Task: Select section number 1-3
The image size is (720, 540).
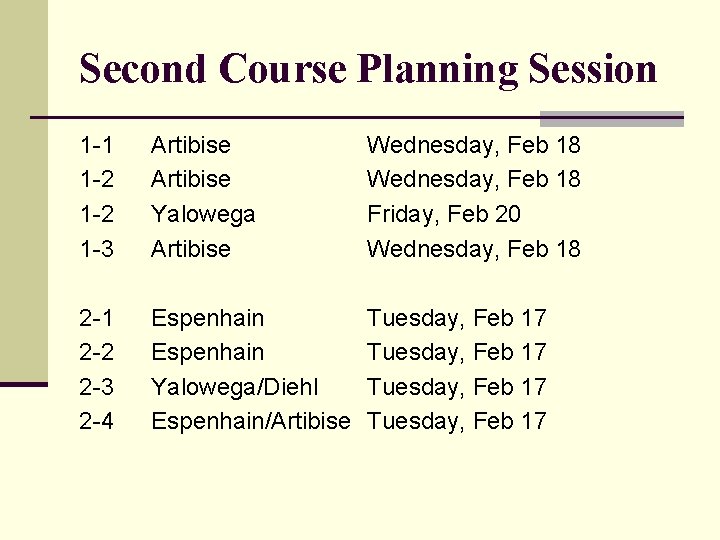Action: click(97, 249)
